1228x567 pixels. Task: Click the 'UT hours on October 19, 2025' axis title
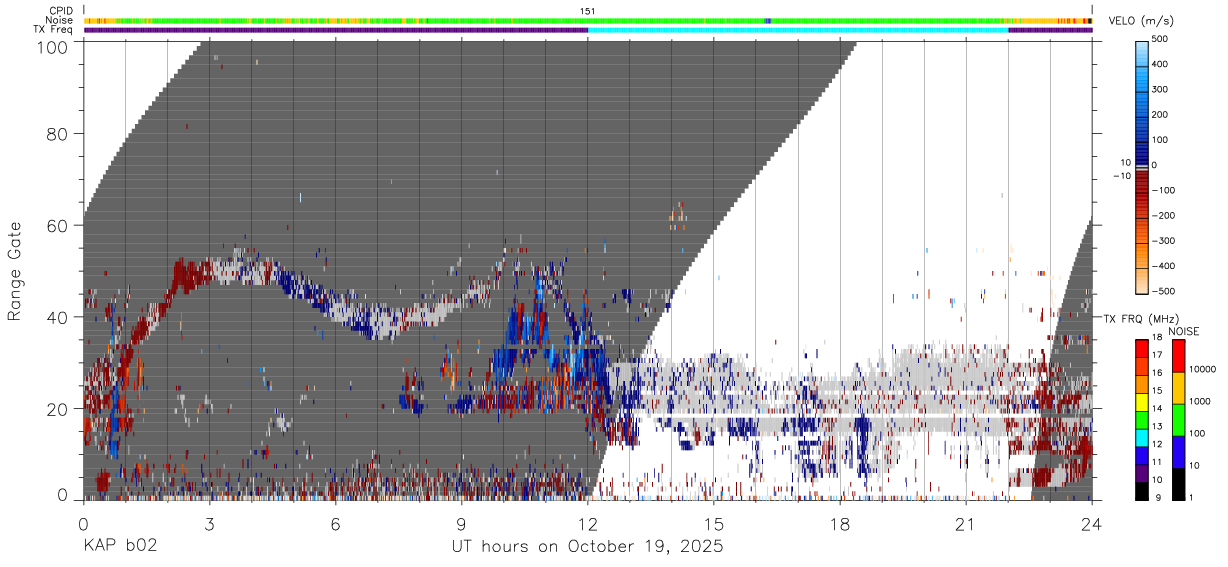click(x=588, y=547)
